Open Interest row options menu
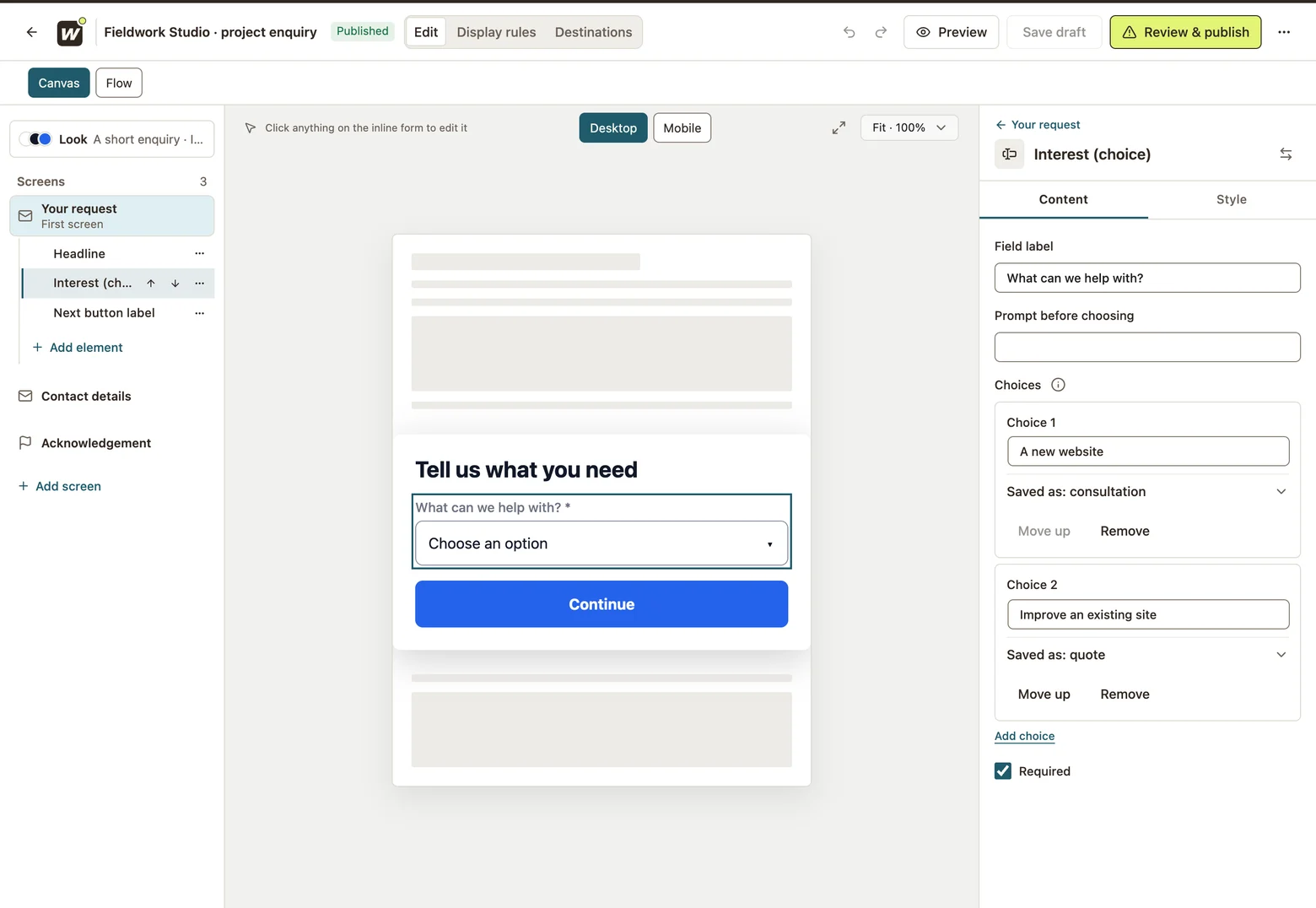 tap(200, 284)
